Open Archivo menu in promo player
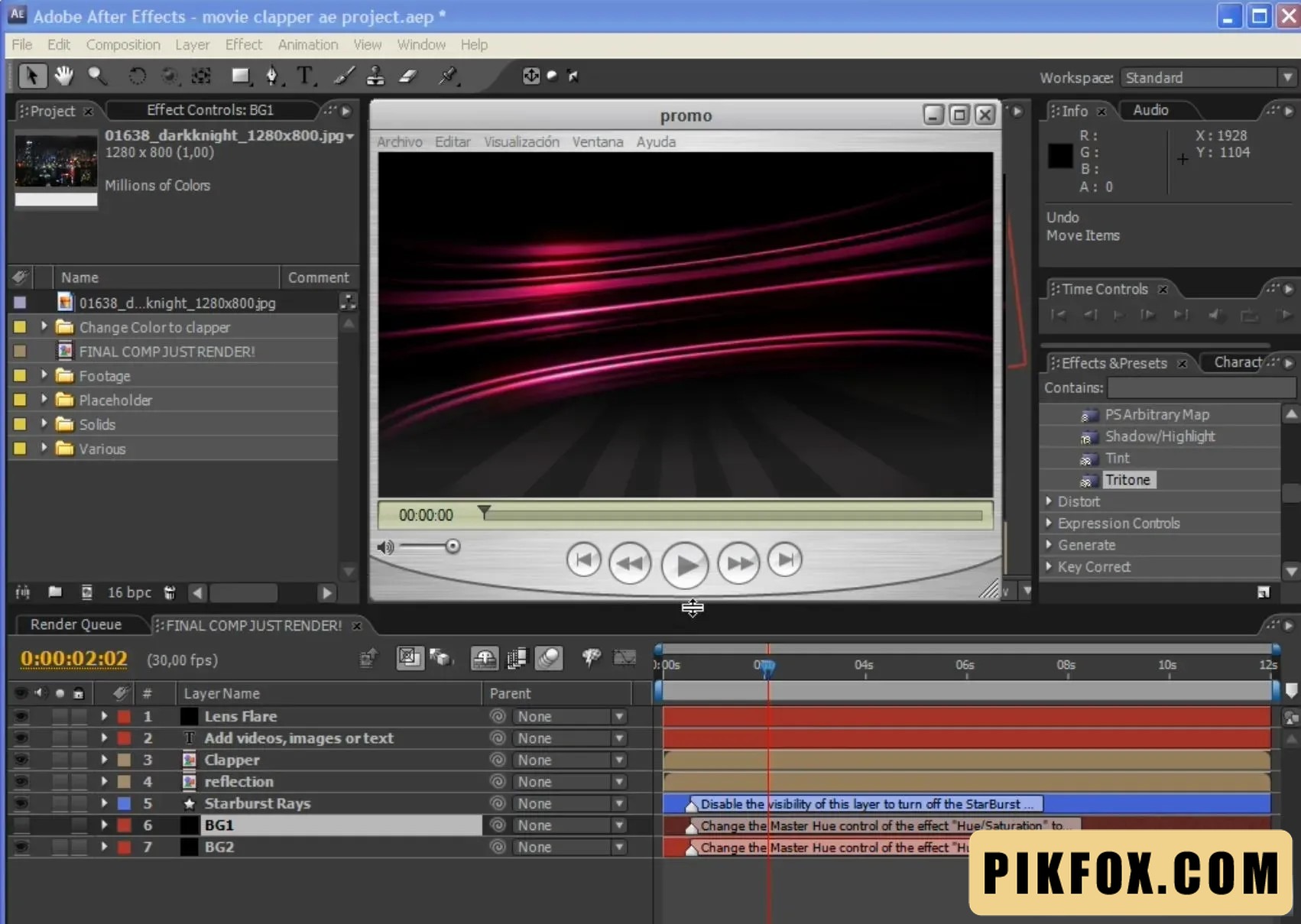Viewport: 1301px width, 924px height. click(399, 142)
